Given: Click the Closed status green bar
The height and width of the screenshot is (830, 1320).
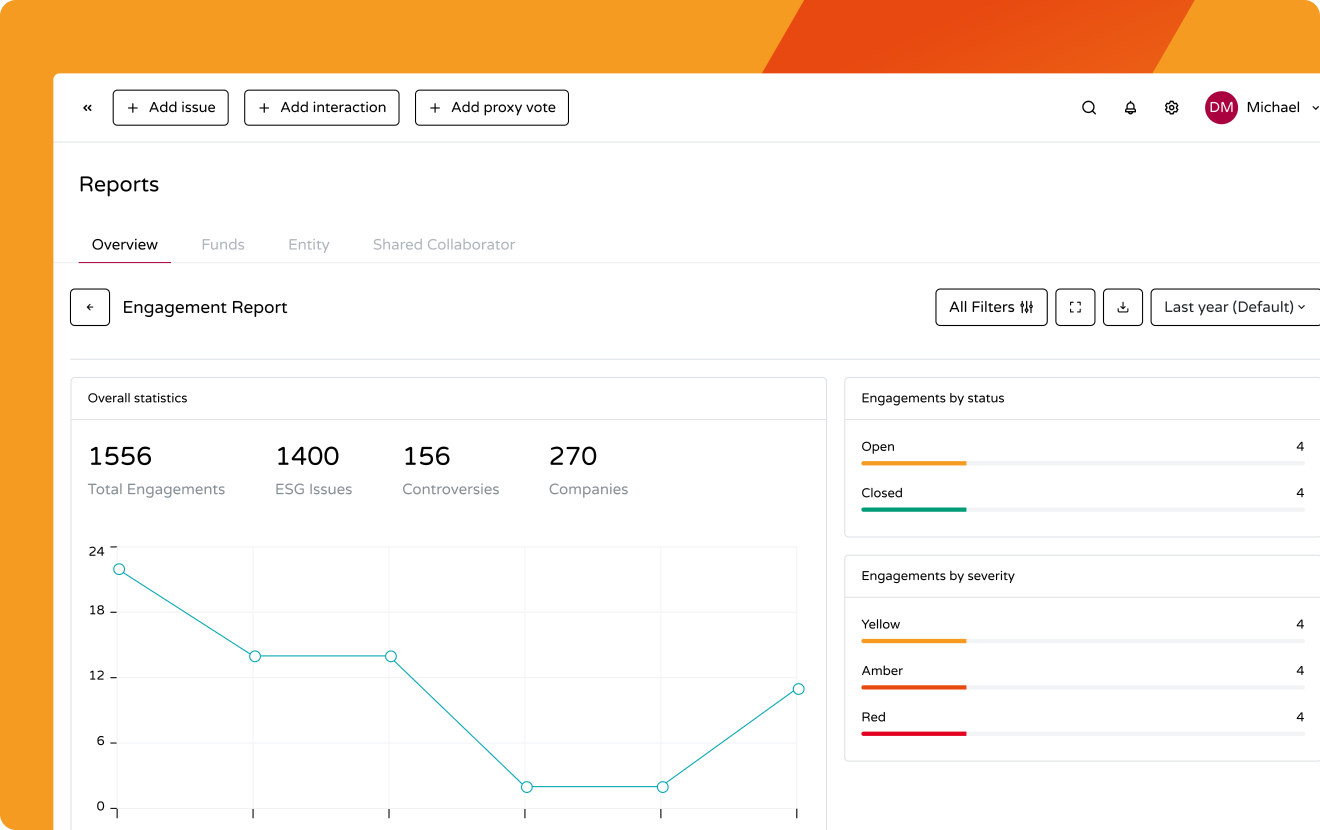Looking at the screenshot, I should (914, 510).
